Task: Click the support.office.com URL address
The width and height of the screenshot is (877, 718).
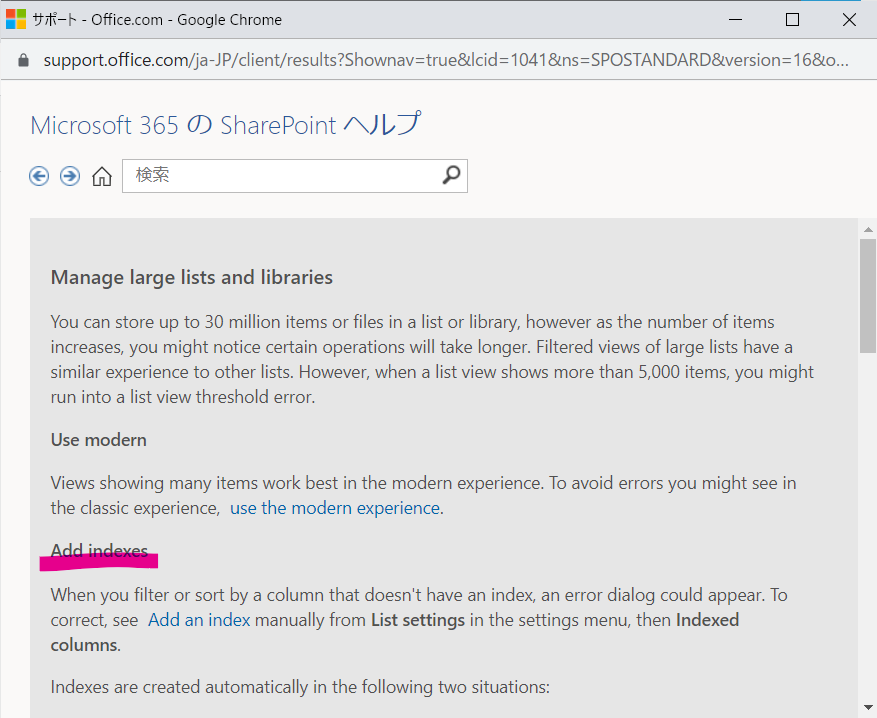Action: 445,60
